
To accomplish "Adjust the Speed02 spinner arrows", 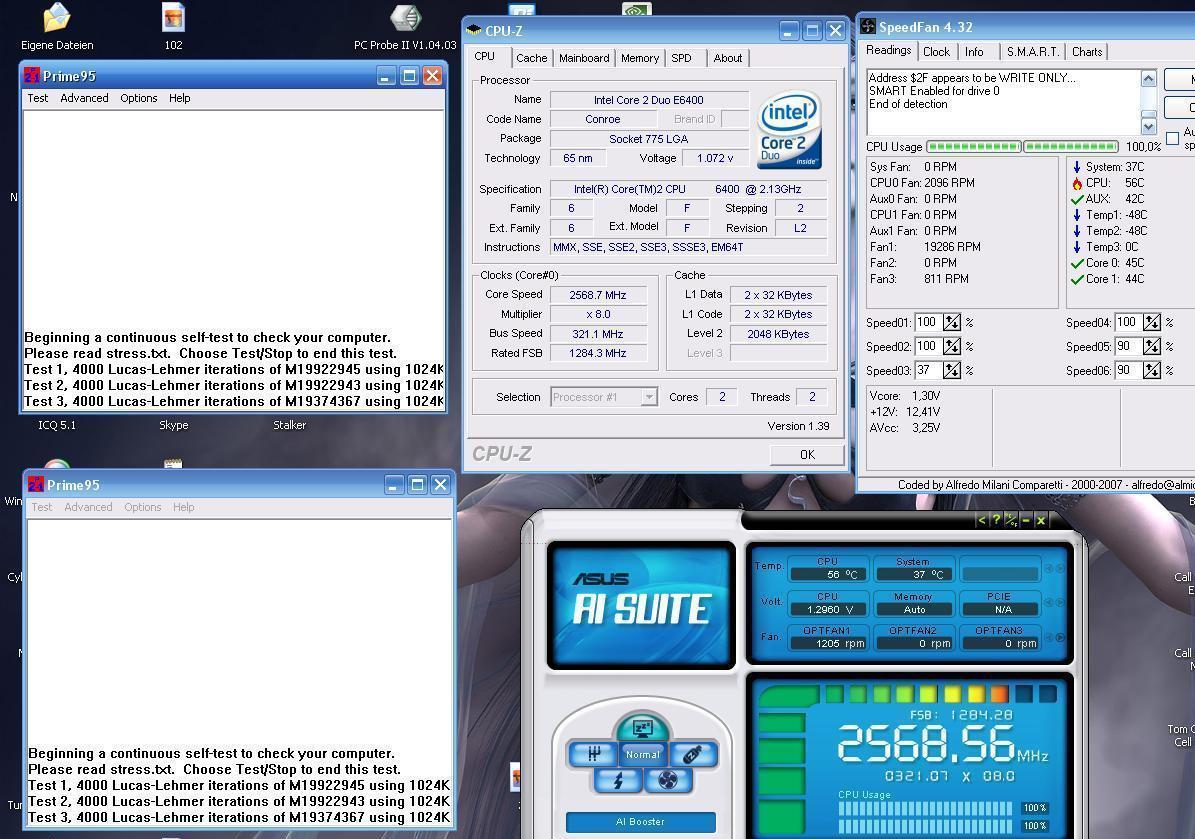I will tap(952, 347).
